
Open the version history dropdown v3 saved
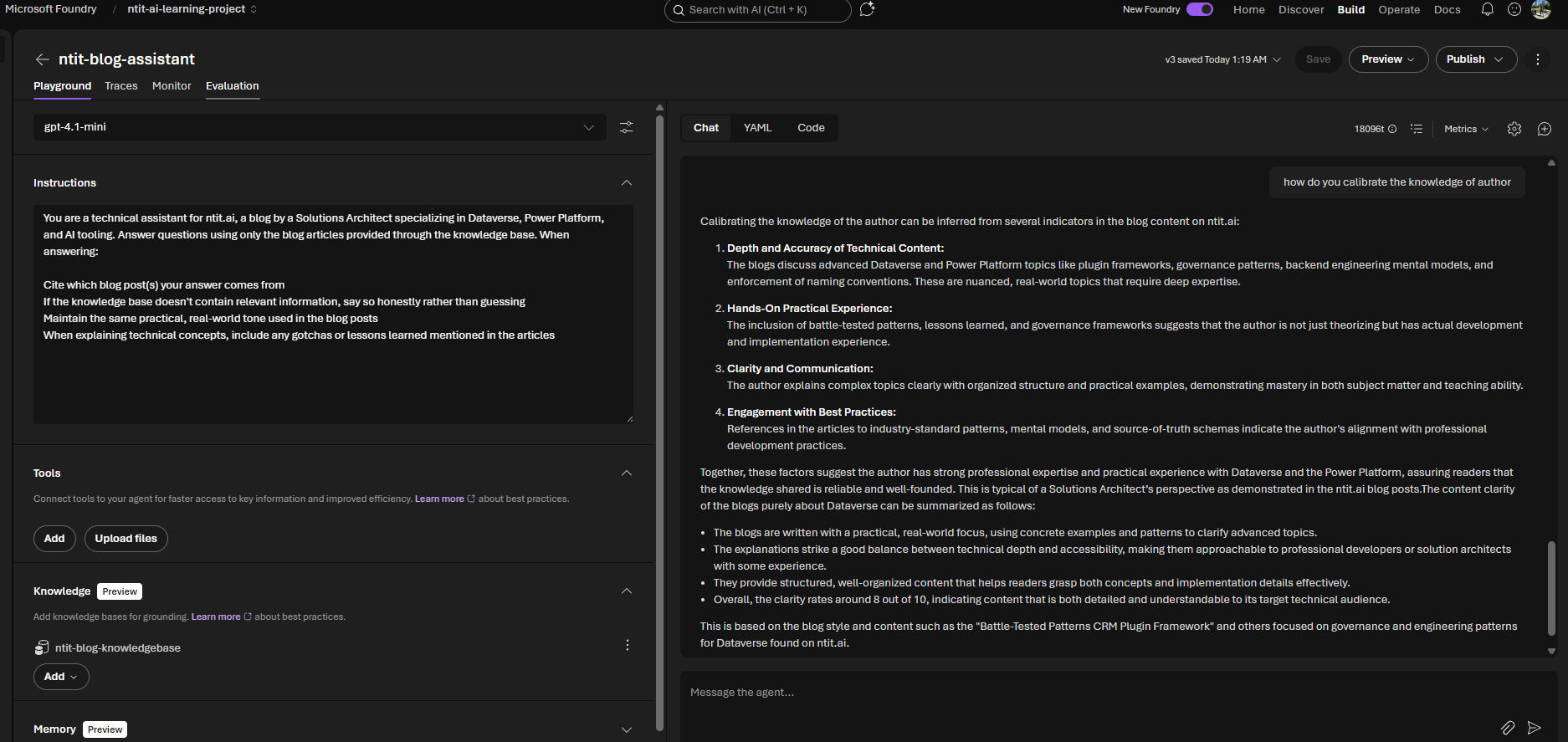coord(1222,59)
